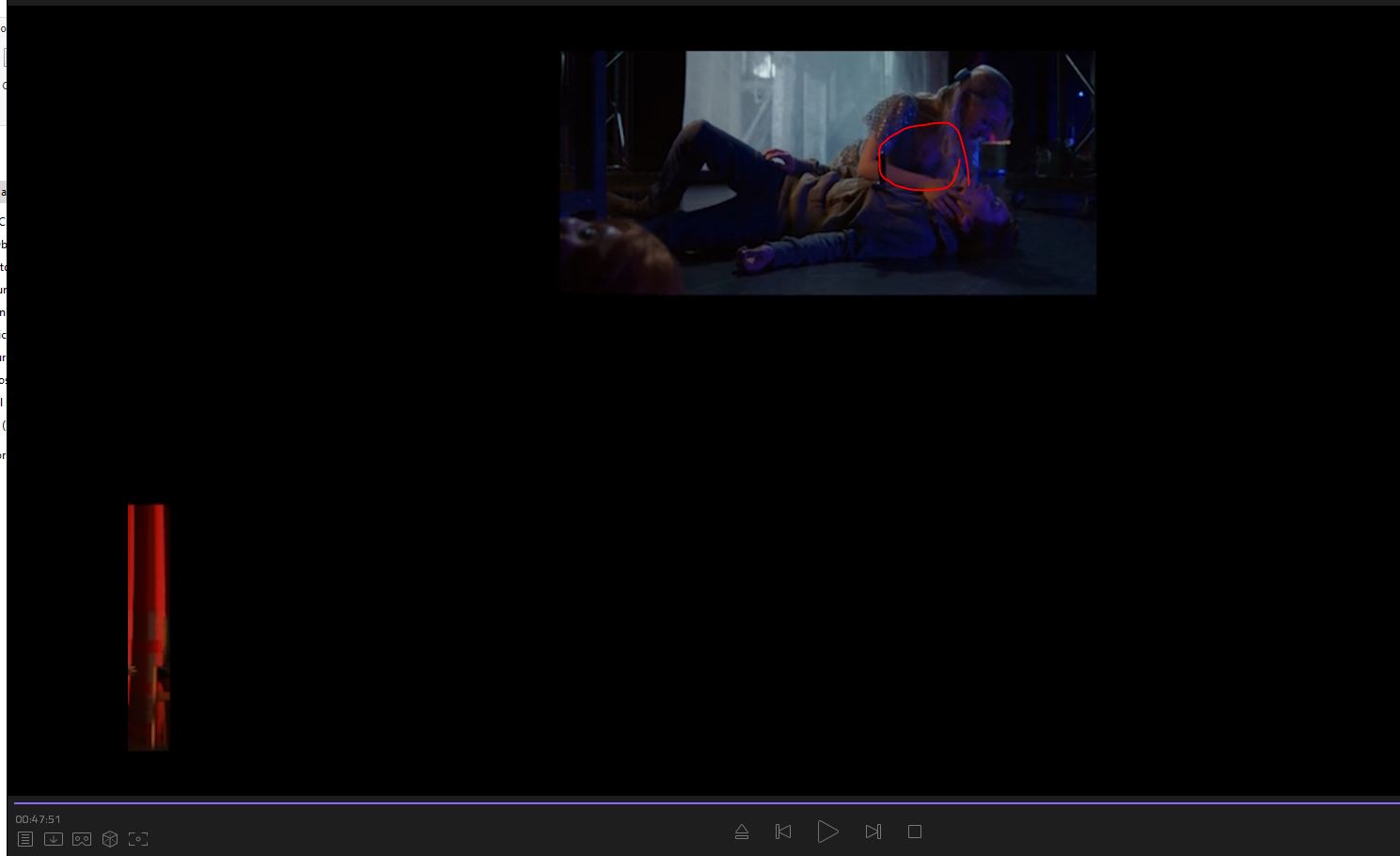
Task: Click the download-to-tray icon beside playlist
Action: coord(54,838)
